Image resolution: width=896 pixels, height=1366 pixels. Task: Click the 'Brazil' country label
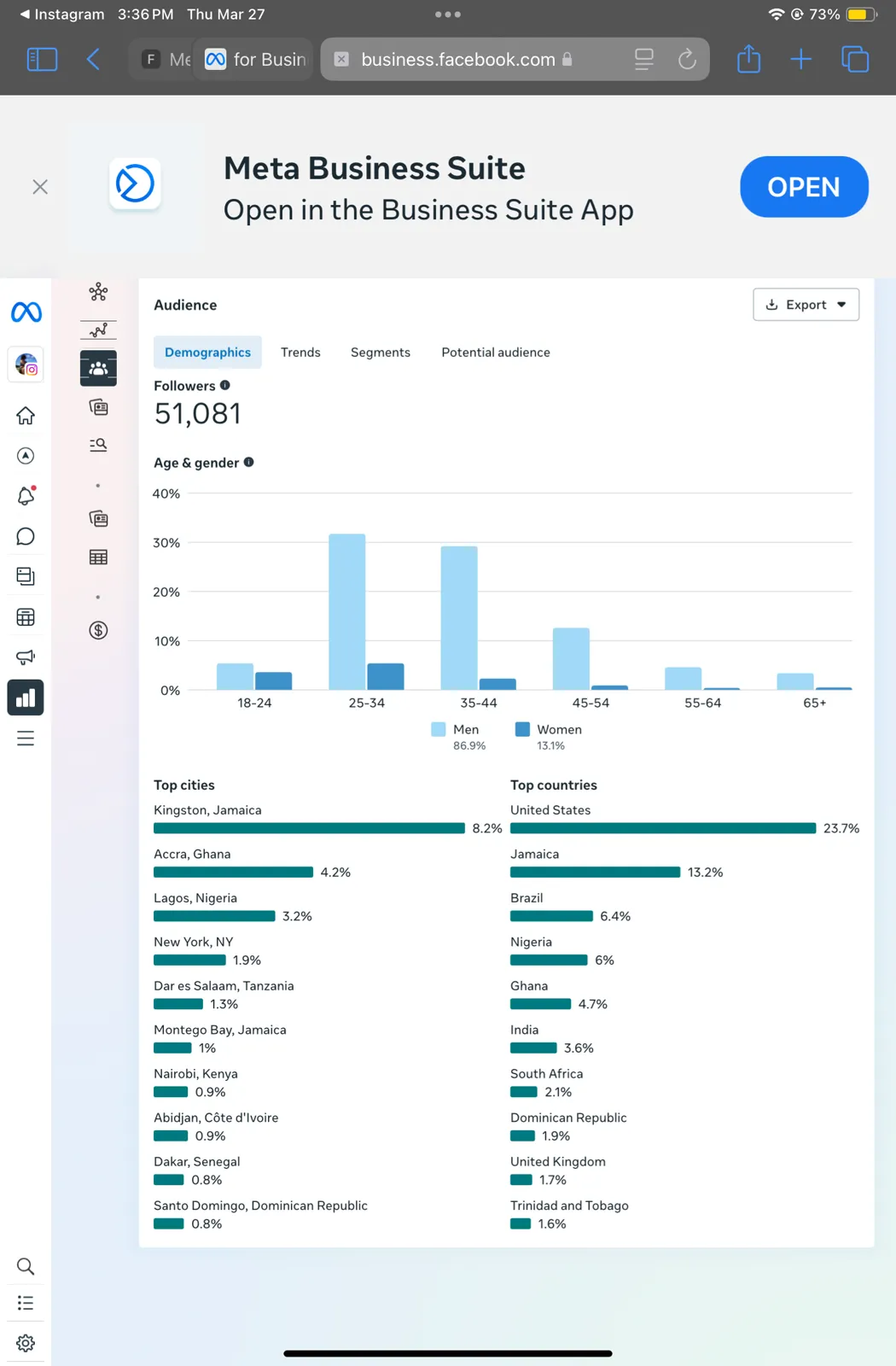point(527,898)
